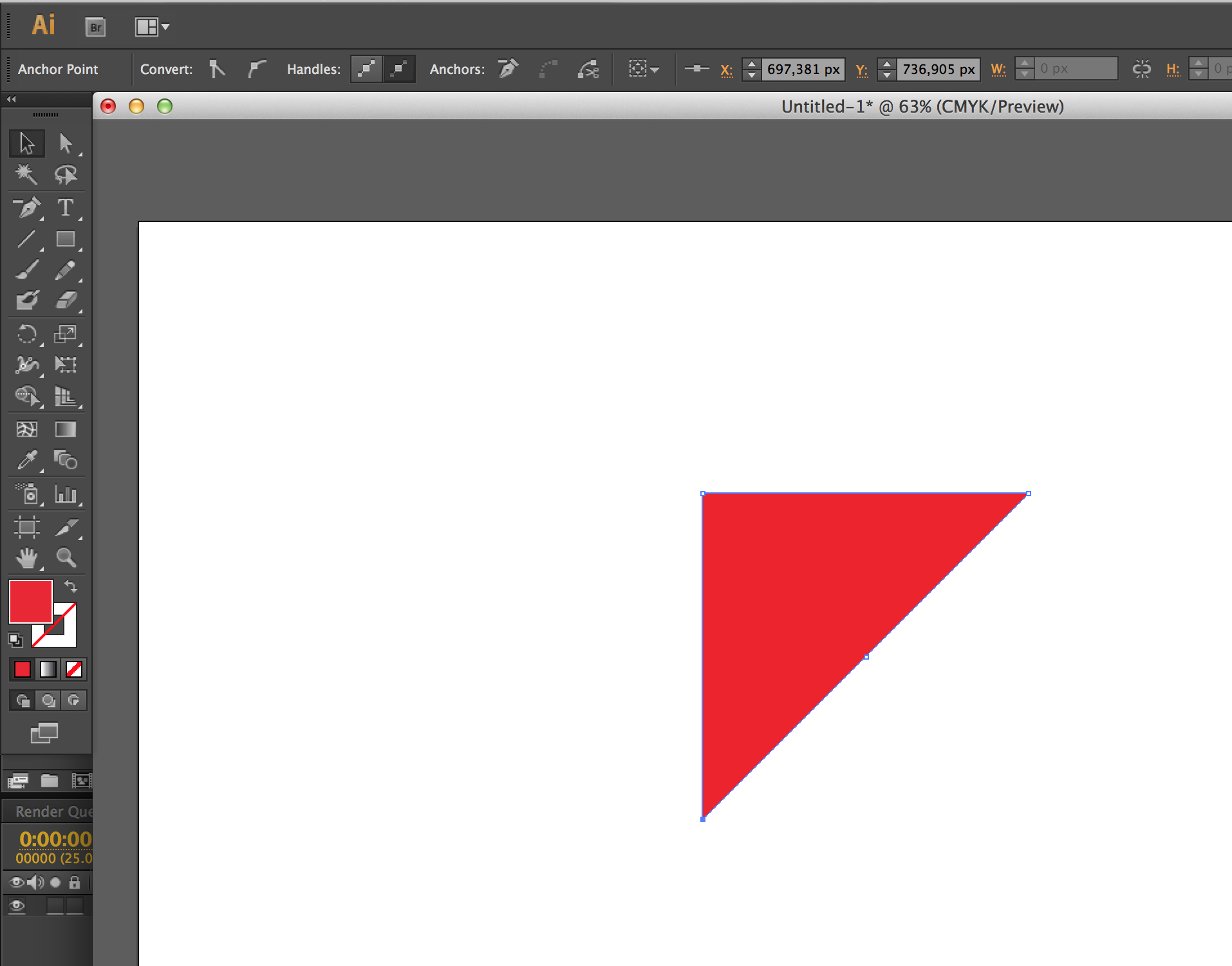Image resolution: width=1232 pixels, height=966 pixels.
Task: Select the Symbol Sprayer tool
Action: click(27, 494)
